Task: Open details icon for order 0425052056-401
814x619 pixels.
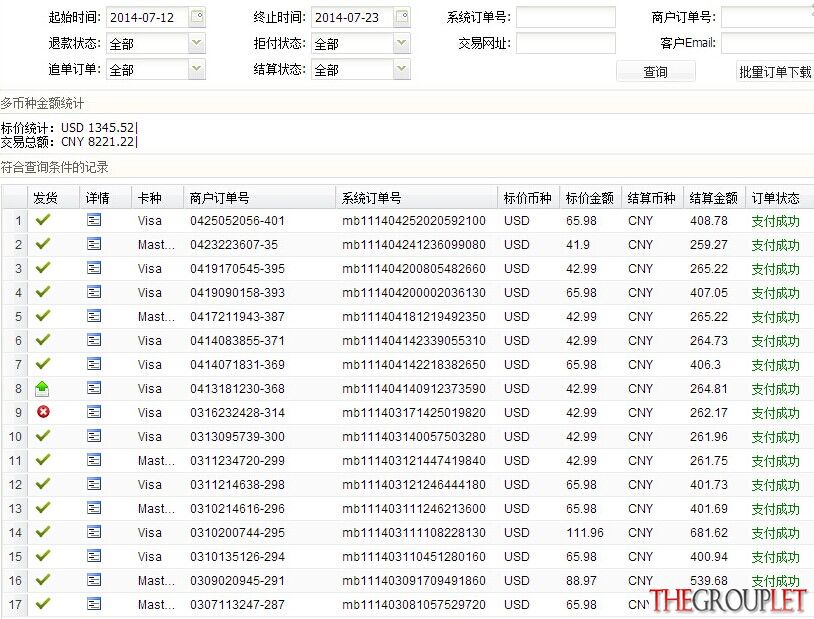Action: [x=94, y=220]
